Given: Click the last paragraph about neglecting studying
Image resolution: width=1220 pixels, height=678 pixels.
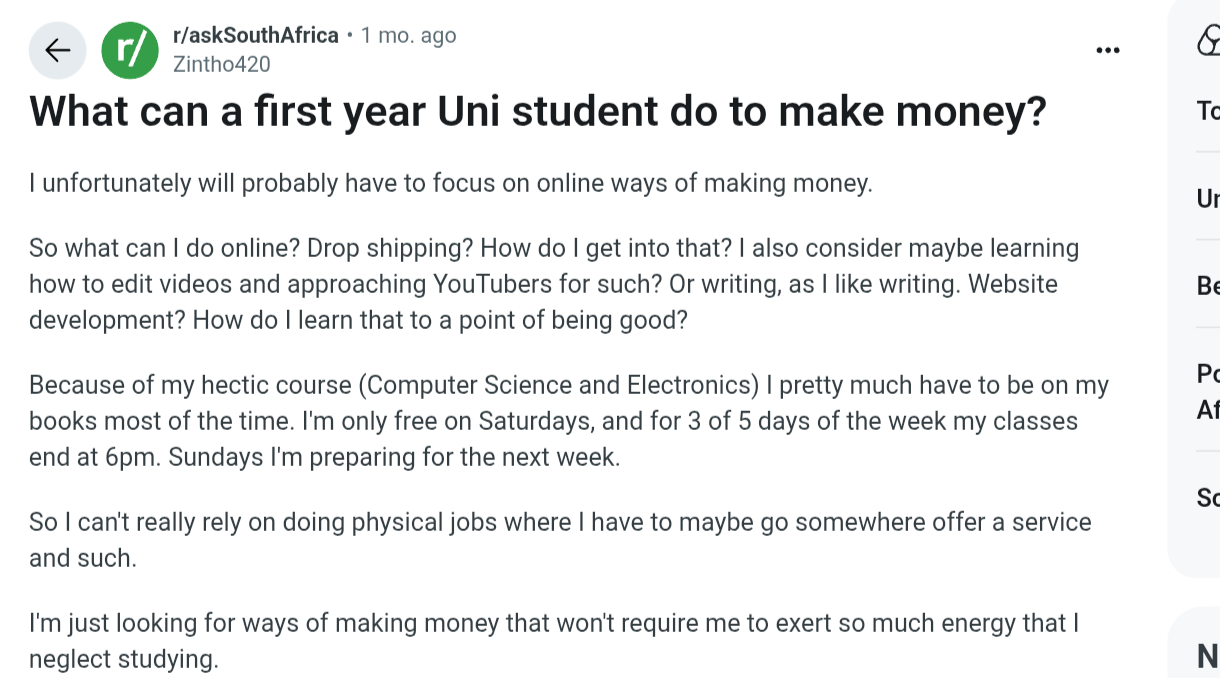Looking at the screenshot, I should click(553, 641).
